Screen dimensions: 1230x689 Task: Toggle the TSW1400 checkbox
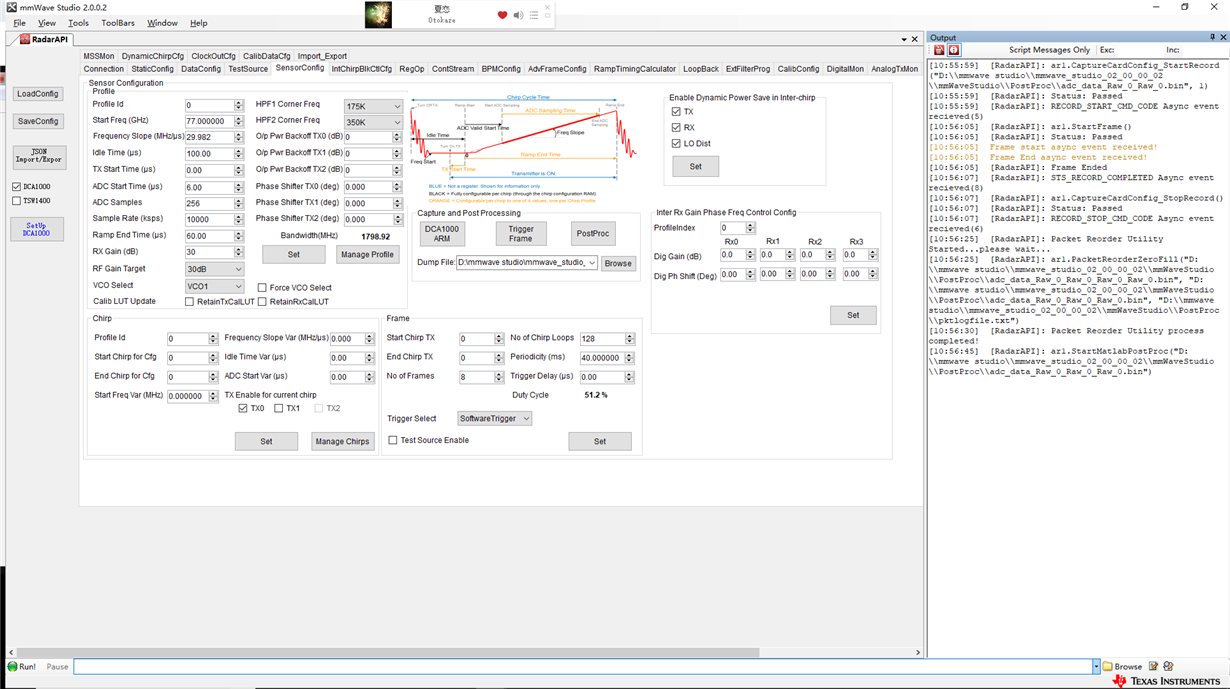[x=16, y=201]
